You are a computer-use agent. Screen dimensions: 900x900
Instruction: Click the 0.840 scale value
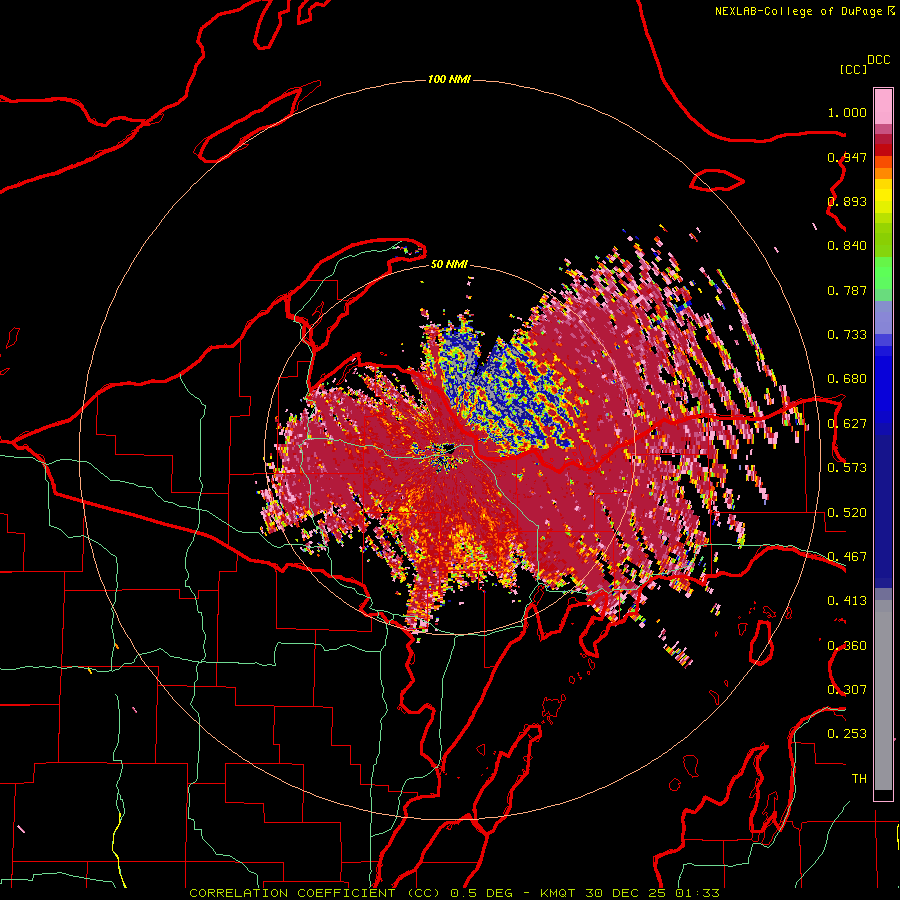click(x=847, y=246)
